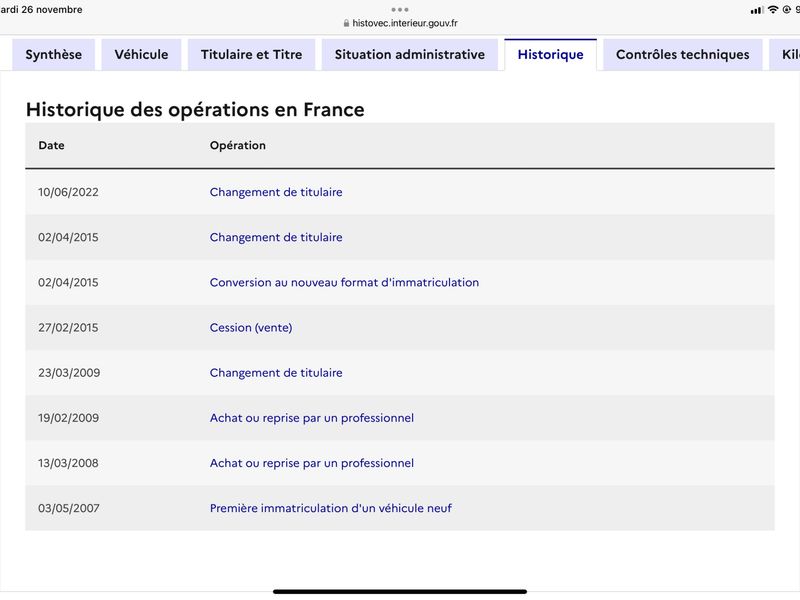Tap the Wi-Fi status icon

[773, 10]
